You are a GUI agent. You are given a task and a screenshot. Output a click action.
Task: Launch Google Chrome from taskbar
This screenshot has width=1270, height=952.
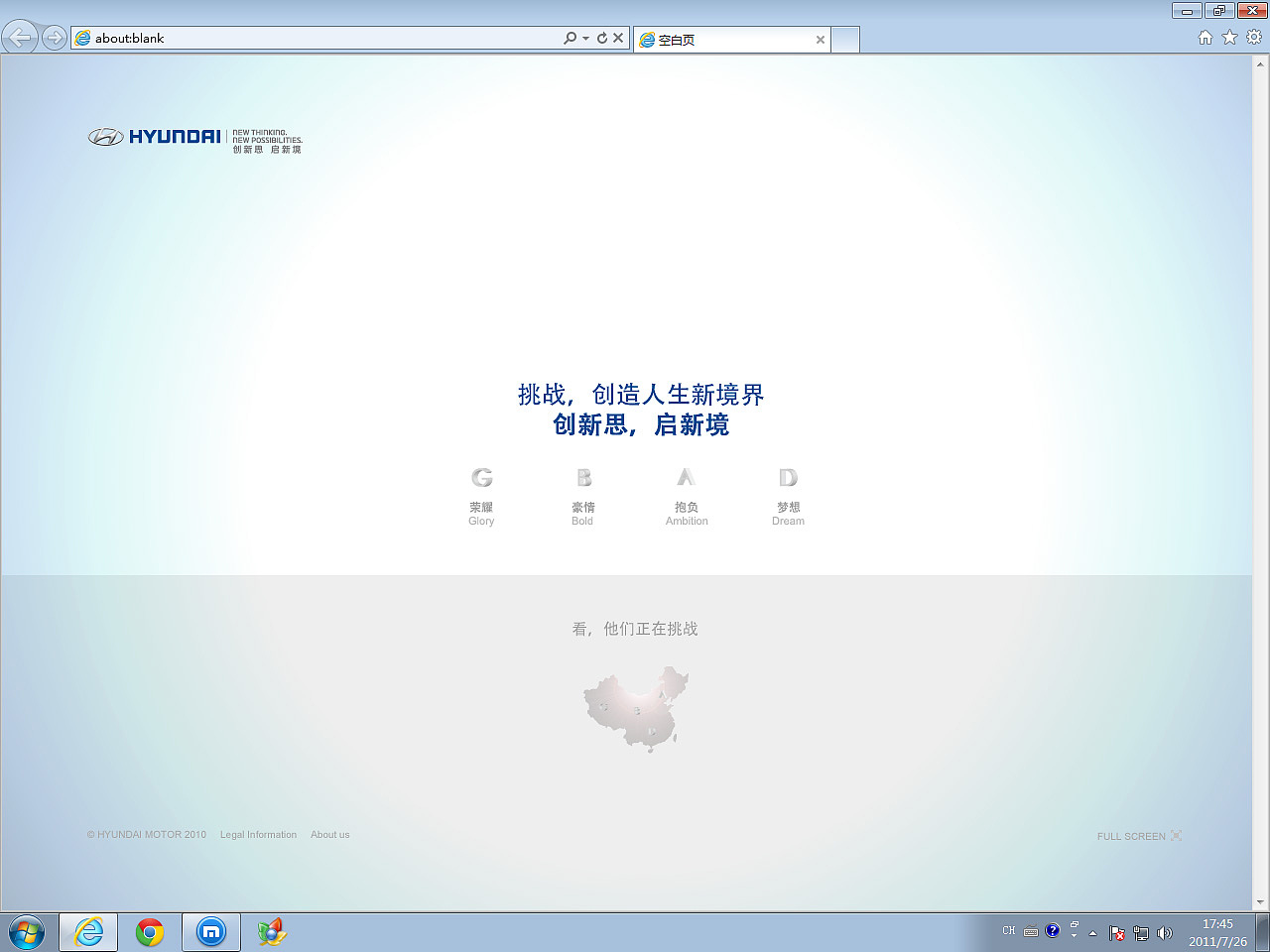coord(150,932)
